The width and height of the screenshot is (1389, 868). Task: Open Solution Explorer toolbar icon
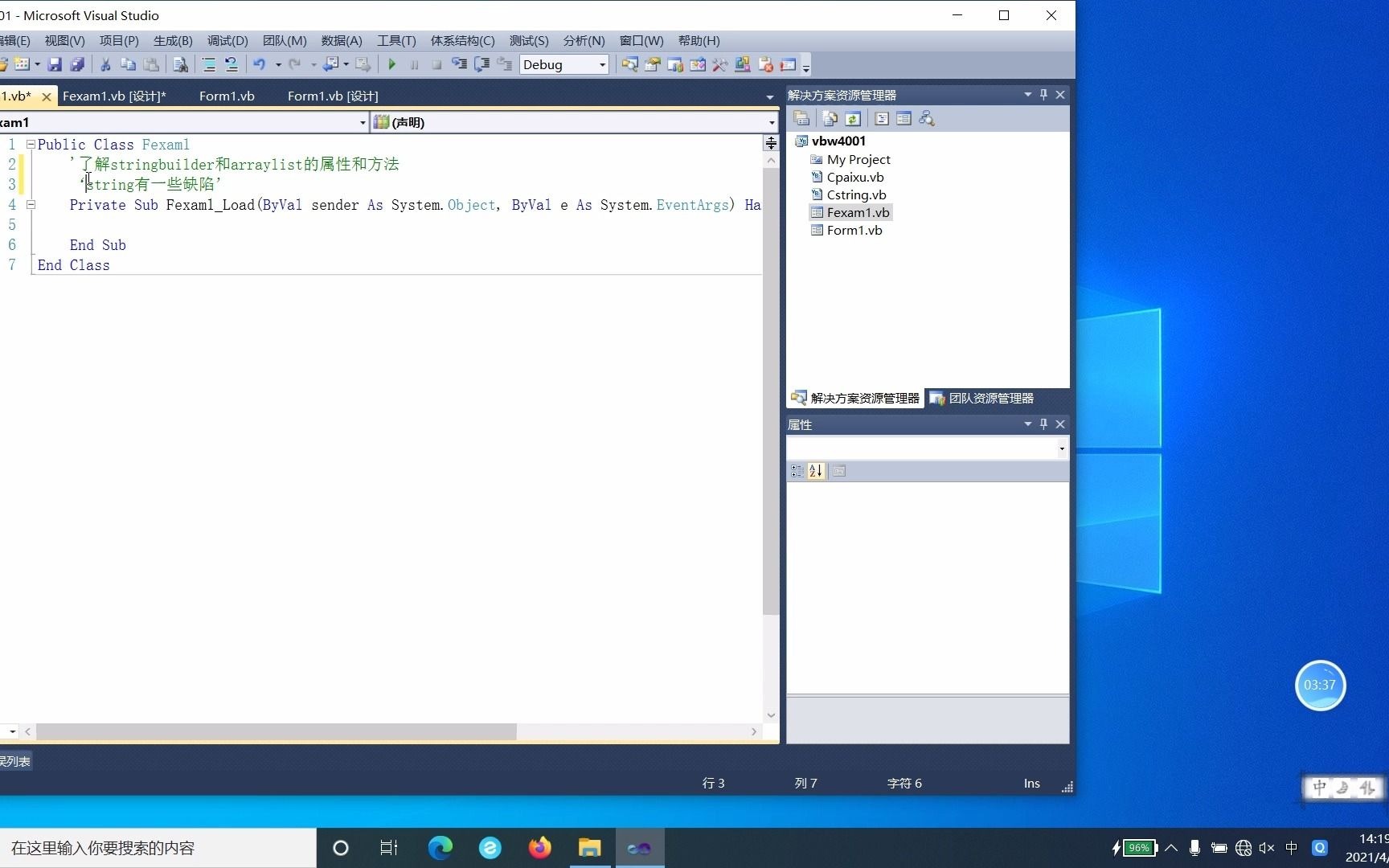tap(629, 64)
